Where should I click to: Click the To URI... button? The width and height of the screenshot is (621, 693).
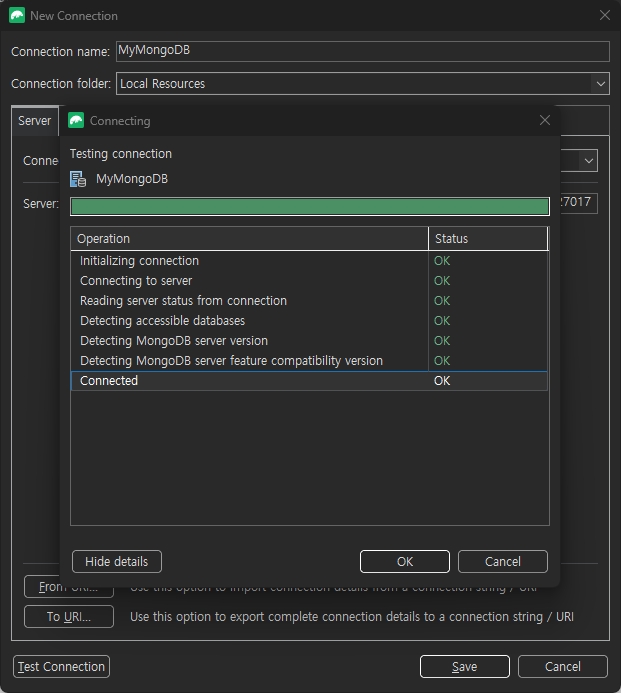pyautogui.click(x=69, y=617)
